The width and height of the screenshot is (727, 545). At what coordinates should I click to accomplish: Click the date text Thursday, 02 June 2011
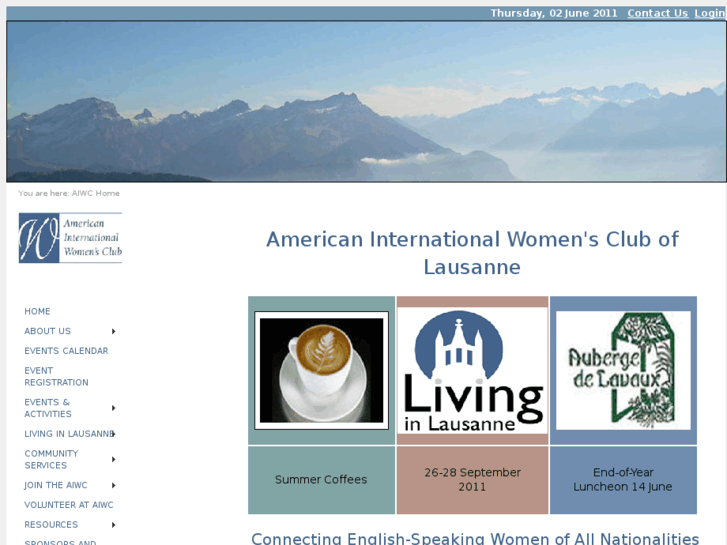point(554,13)
